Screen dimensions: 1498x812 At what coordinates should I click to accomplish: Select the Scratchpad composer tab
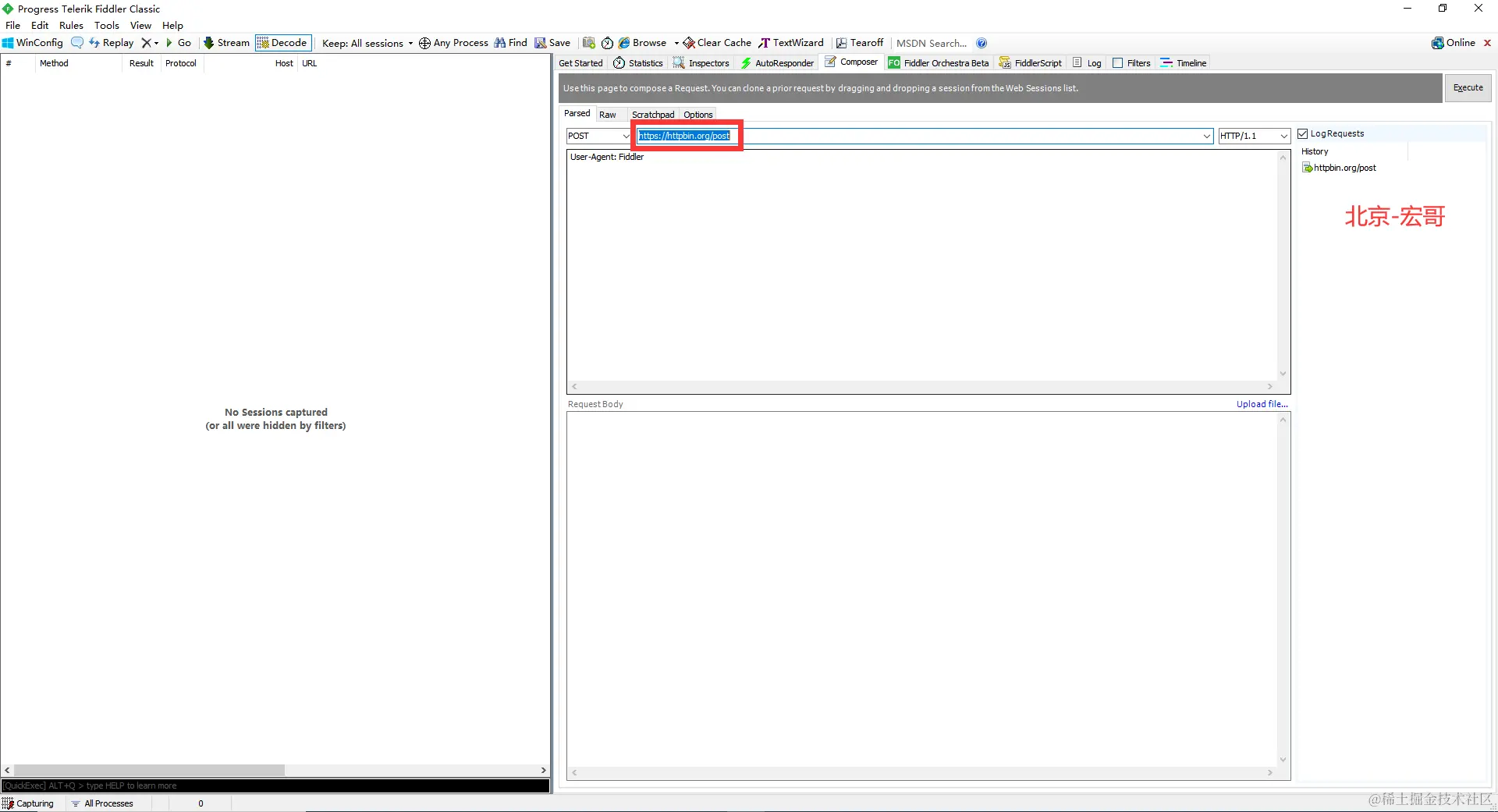pyautogui.click(x=653, y=115)
